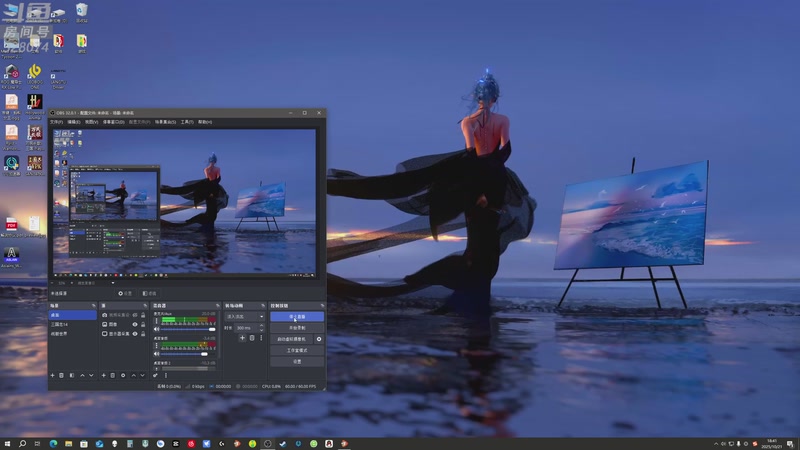Toggle visibility eye of display capture source
Image resolution: width=800 pixels, height=450 pixels.
pyautogui.click(x=135, y=334)
